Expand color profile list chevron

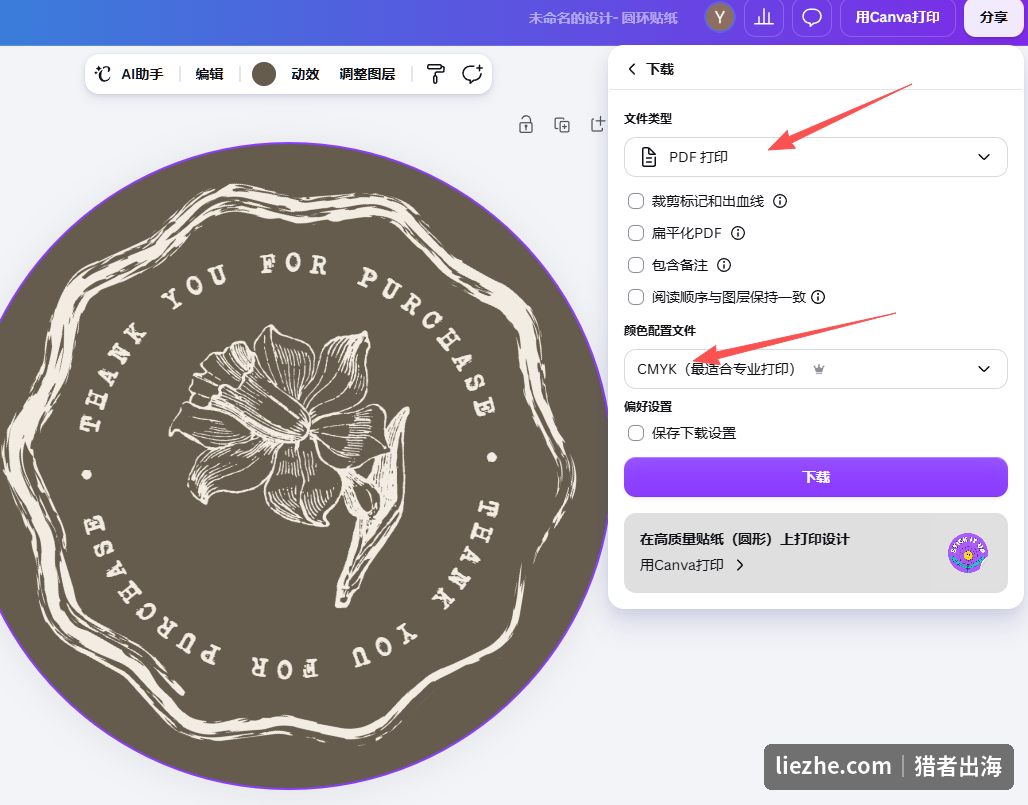click(x=983, y=369)
